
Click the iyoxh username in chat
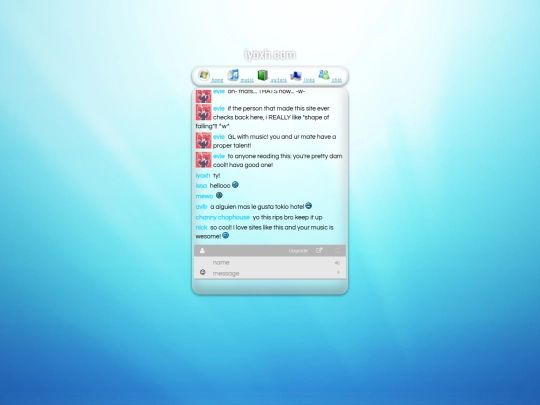coord(202,176)
